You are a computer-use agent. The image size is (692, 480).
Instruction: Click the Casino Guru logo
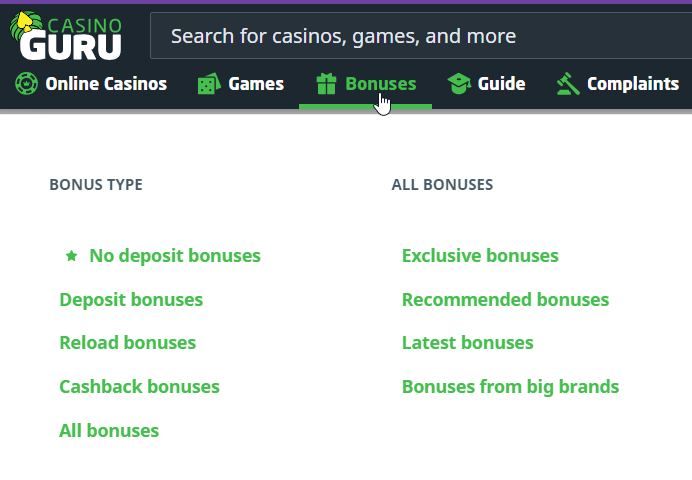pyautogui.click(x=68, y=36)
